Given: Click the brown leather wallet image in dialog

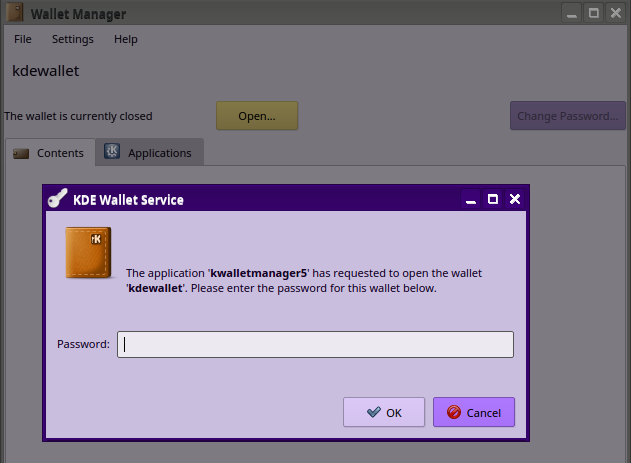Looking at the screenshot, I should (x=88, y=253).
